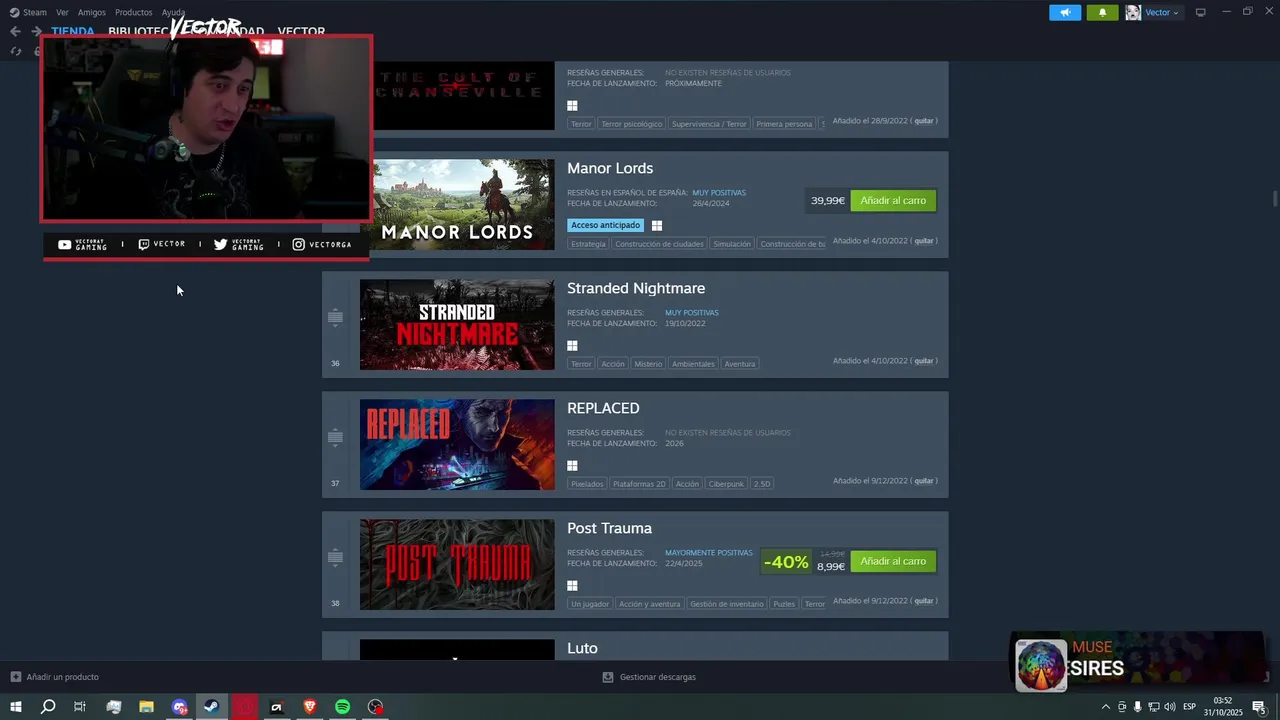The height and width of the screenshot is (720, 1280).
Task: Open the Stranded Nightmare title link
Action: pos(636,288)
